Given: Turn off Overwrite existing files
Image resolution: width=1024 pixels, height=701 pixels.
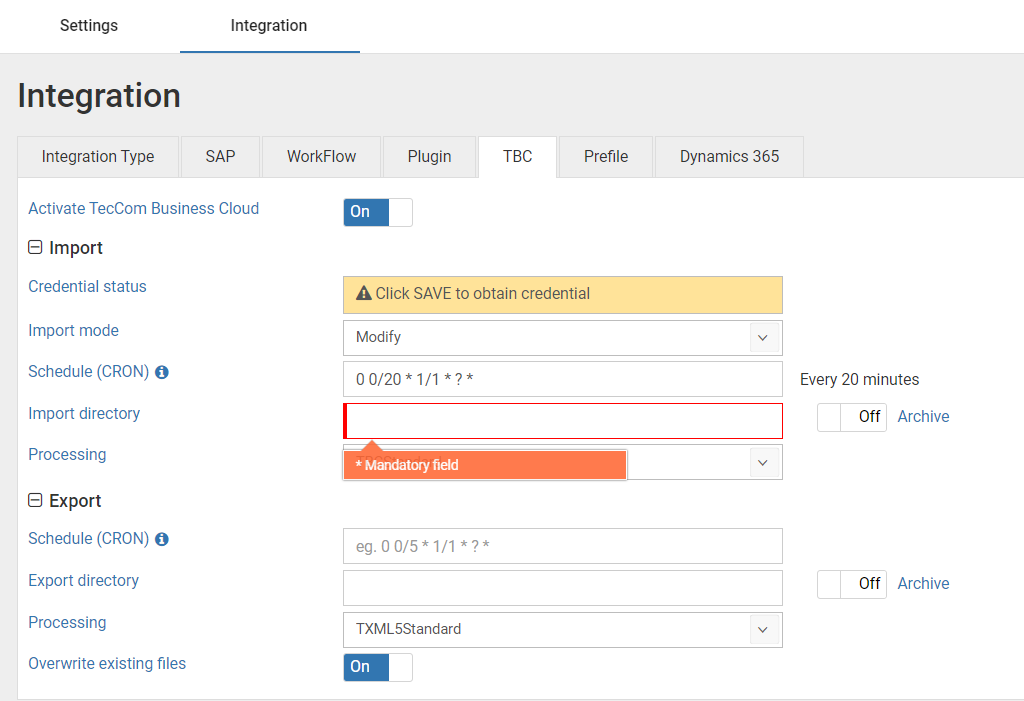Looking at the screenshot, I should [378, 667].
